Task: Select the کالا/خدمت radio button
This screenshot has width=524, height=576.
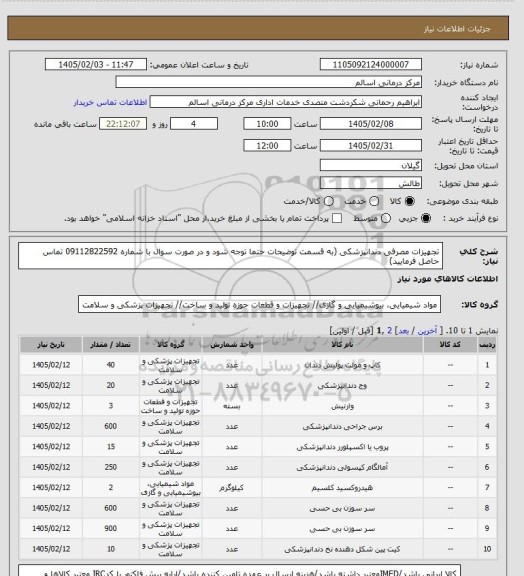Action: [x=329, y=201]
